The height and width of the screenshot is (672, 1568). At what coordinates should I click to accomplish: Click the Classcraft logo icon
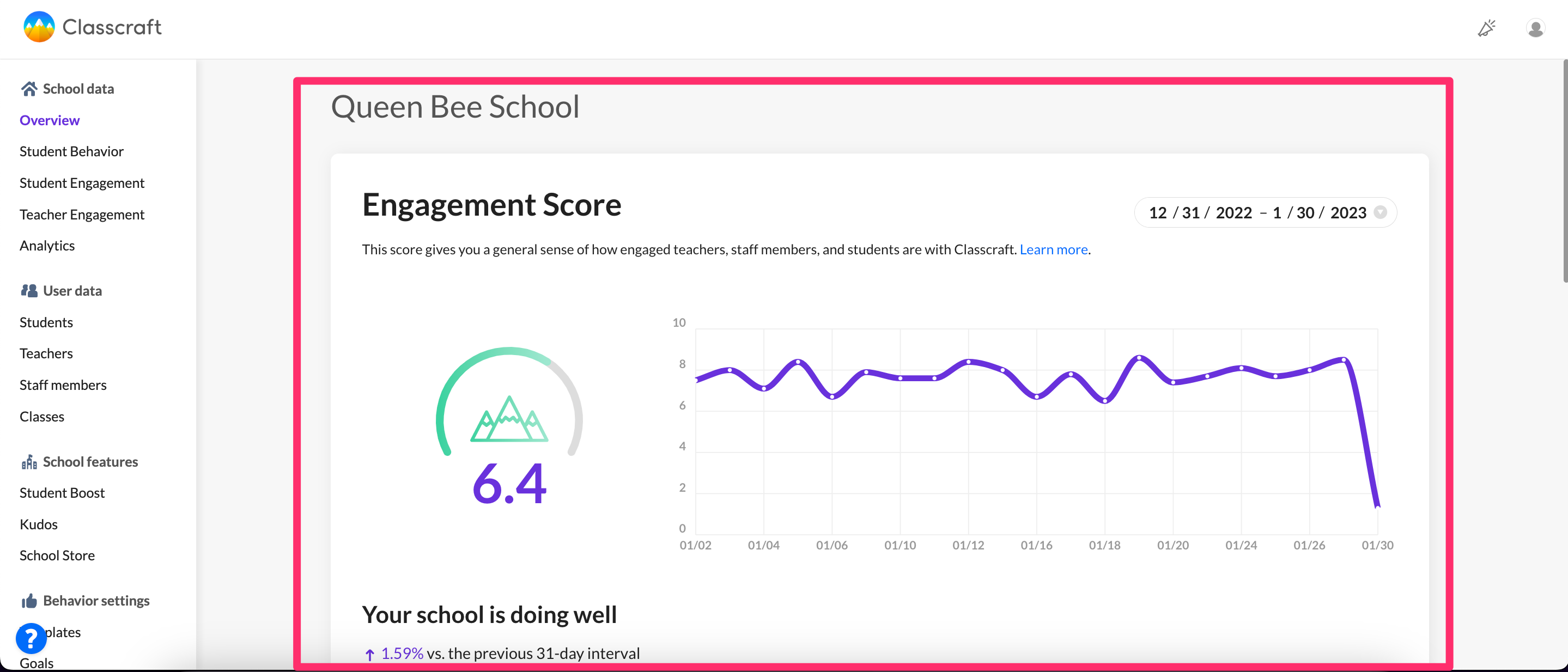tap(39, 27)
